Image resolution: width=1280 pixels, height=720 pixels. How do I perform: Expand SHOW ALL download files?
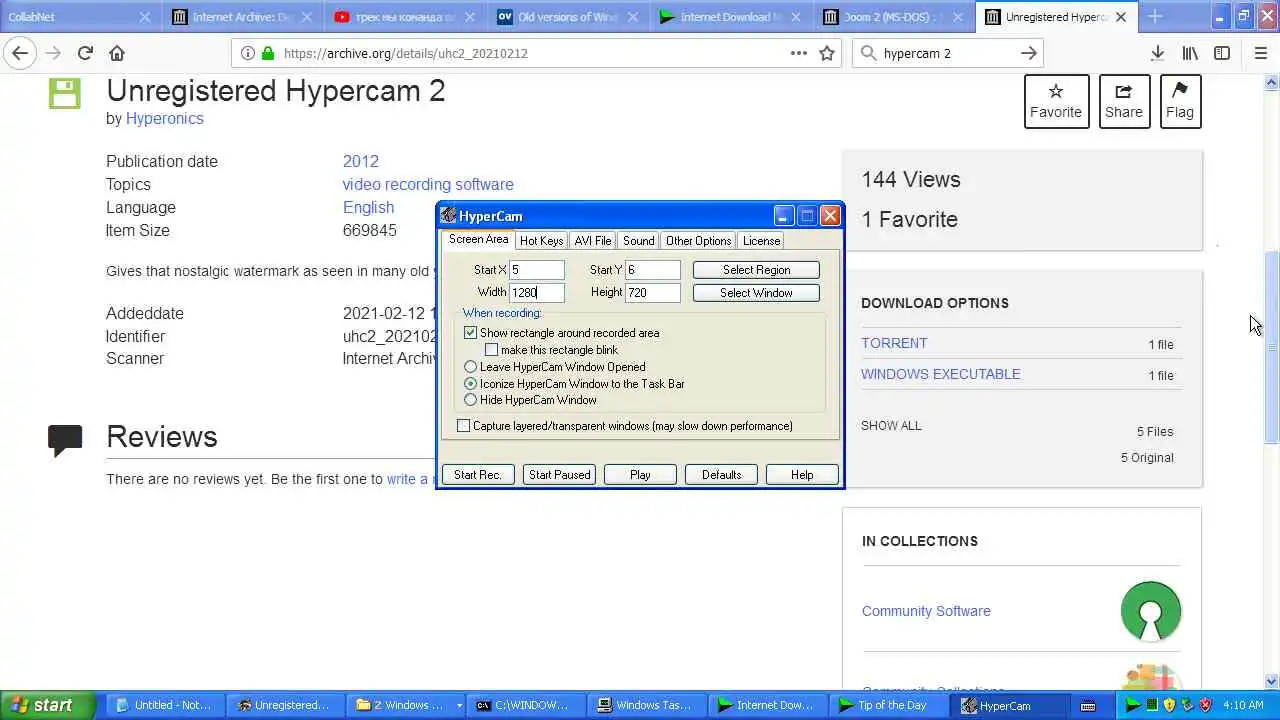click(891, 425)
